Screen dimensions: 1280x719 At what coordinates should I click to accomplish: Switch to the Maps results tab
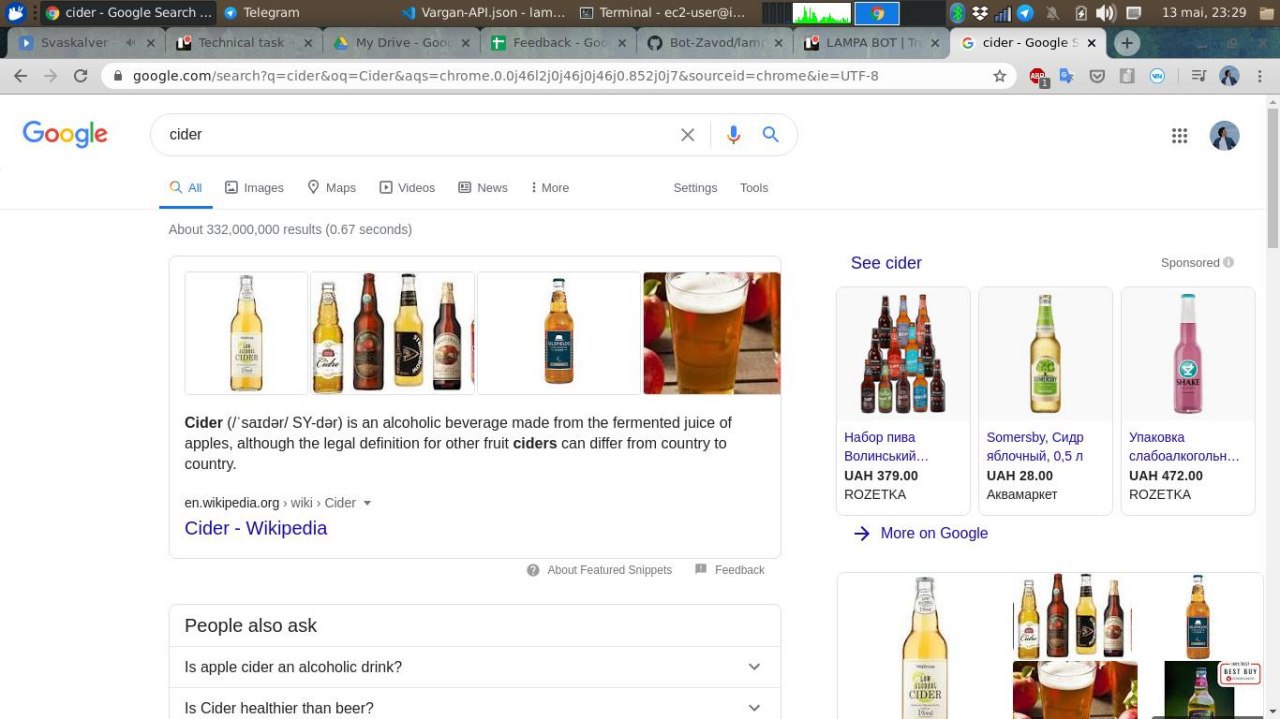(x=331, y=188)
